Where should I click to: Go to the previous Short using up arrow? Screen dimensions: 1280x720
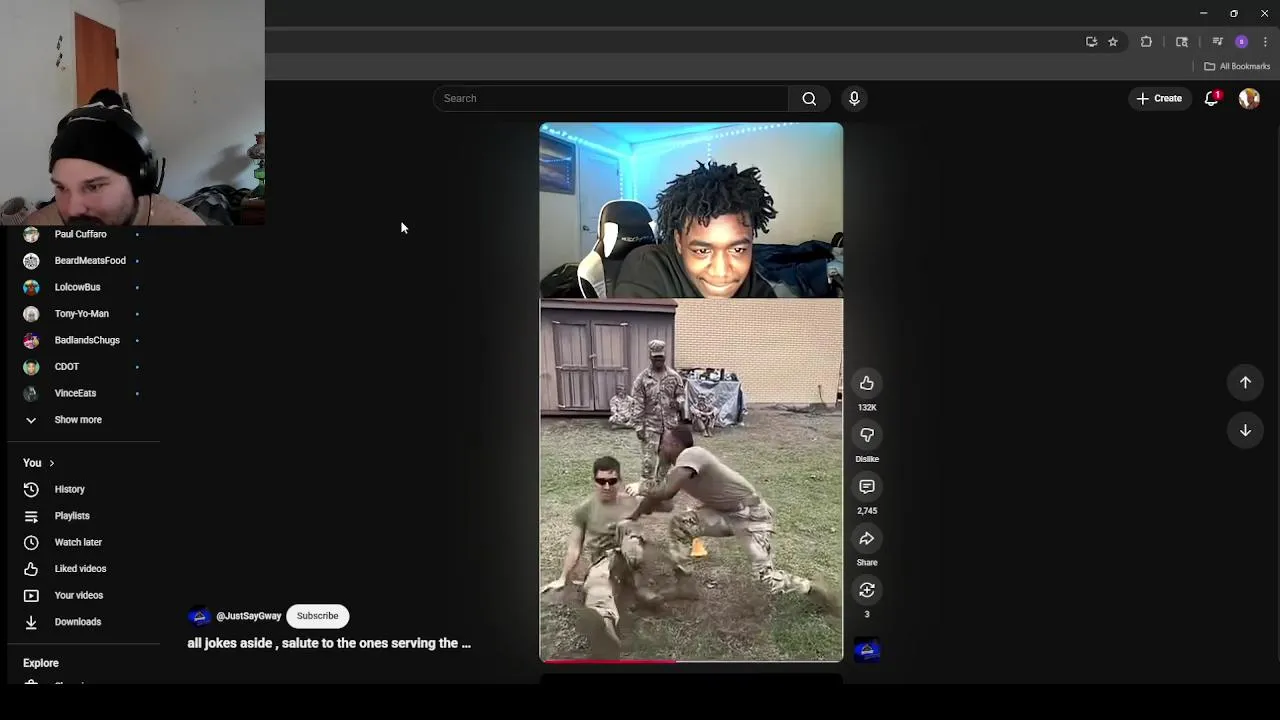click(1245, 382)
